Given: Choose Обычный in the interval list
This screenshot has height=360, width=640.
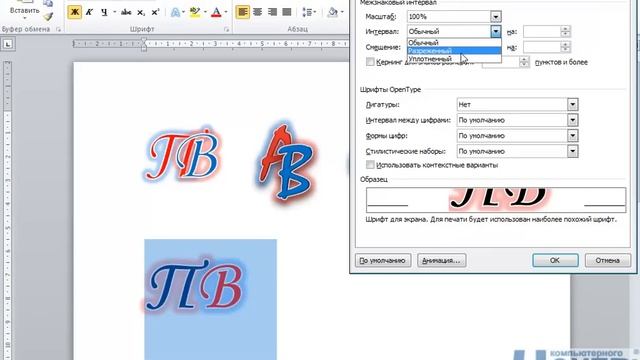Looking at the screenshot, I should click(x=454, y=42).
